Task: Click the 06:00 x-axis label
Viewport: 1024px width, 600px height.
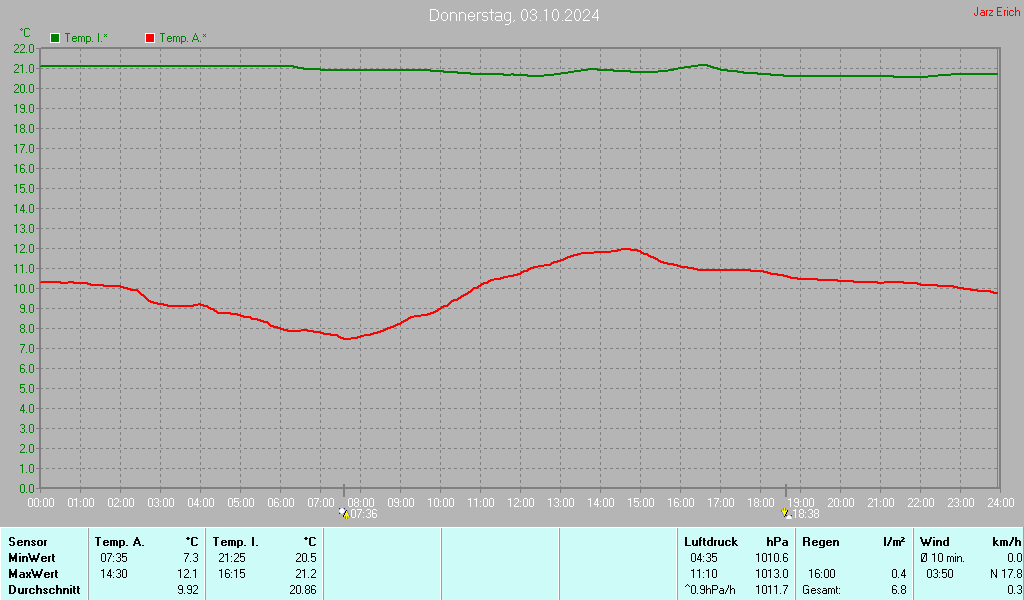Action: (x=281, y=503)
